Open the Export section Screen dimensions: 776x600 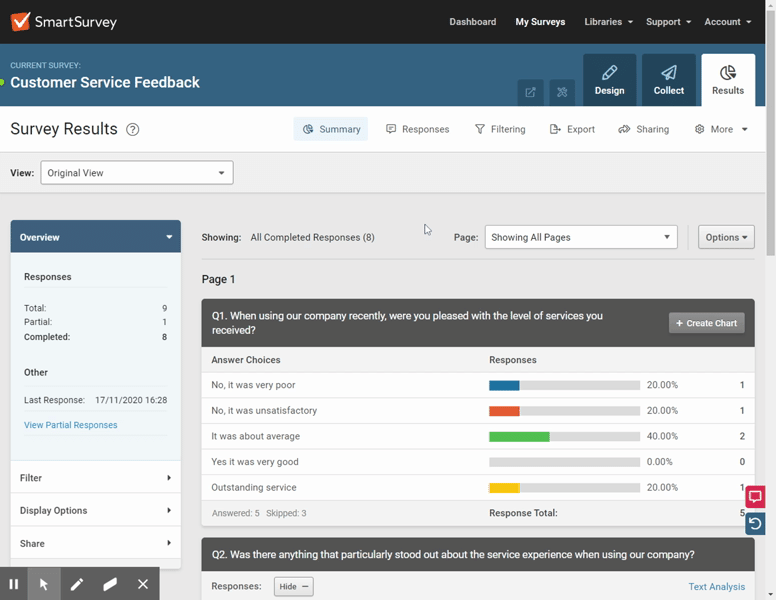click(x=572, y=129)
